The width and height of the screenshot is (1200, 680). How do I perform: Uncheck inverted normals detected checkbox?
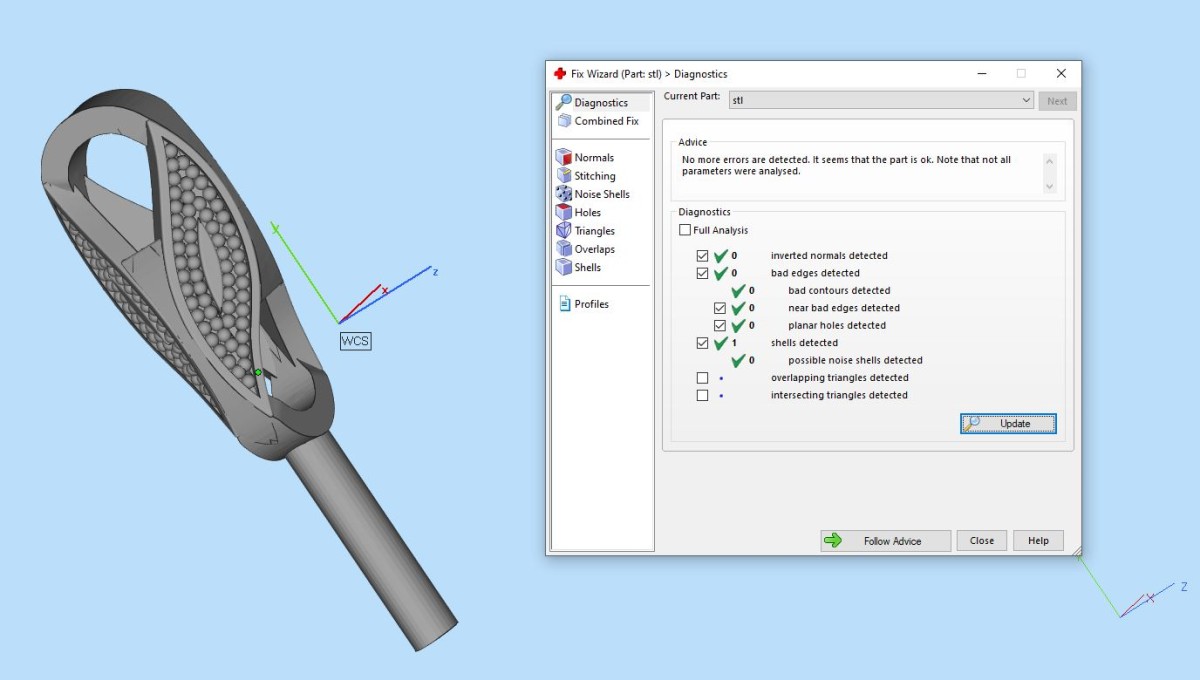[x=702, y=256]
